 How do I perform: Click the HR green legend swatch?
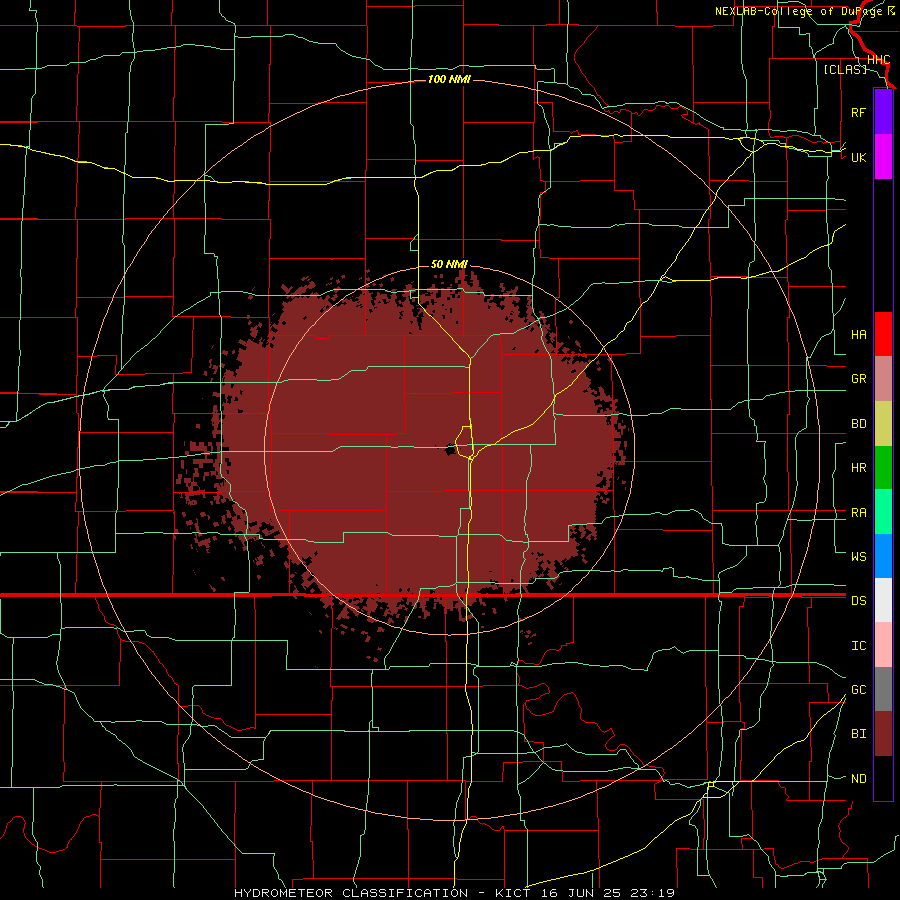click(883, 468)
